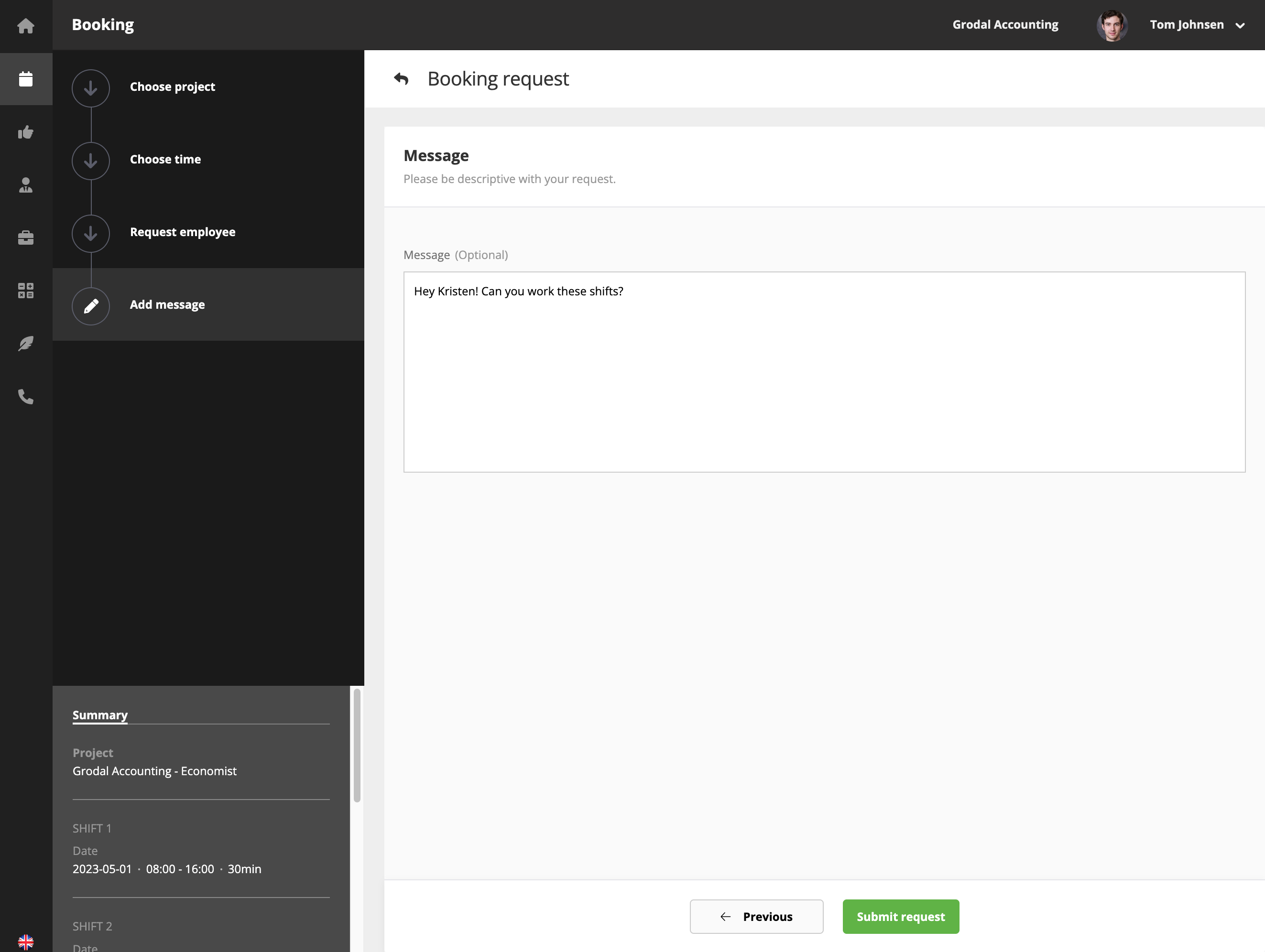Click the green Submit request button

(x=900, y=917)
